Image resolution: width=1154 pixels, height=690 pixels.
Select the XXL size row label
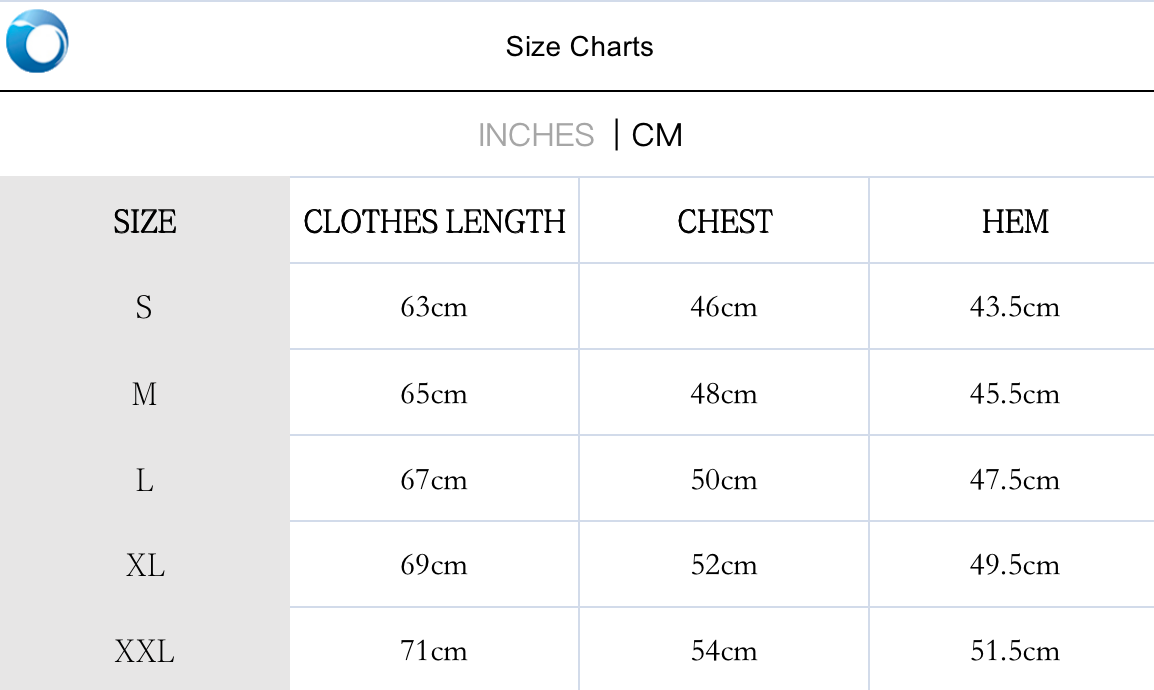click(x=145, y=652)
